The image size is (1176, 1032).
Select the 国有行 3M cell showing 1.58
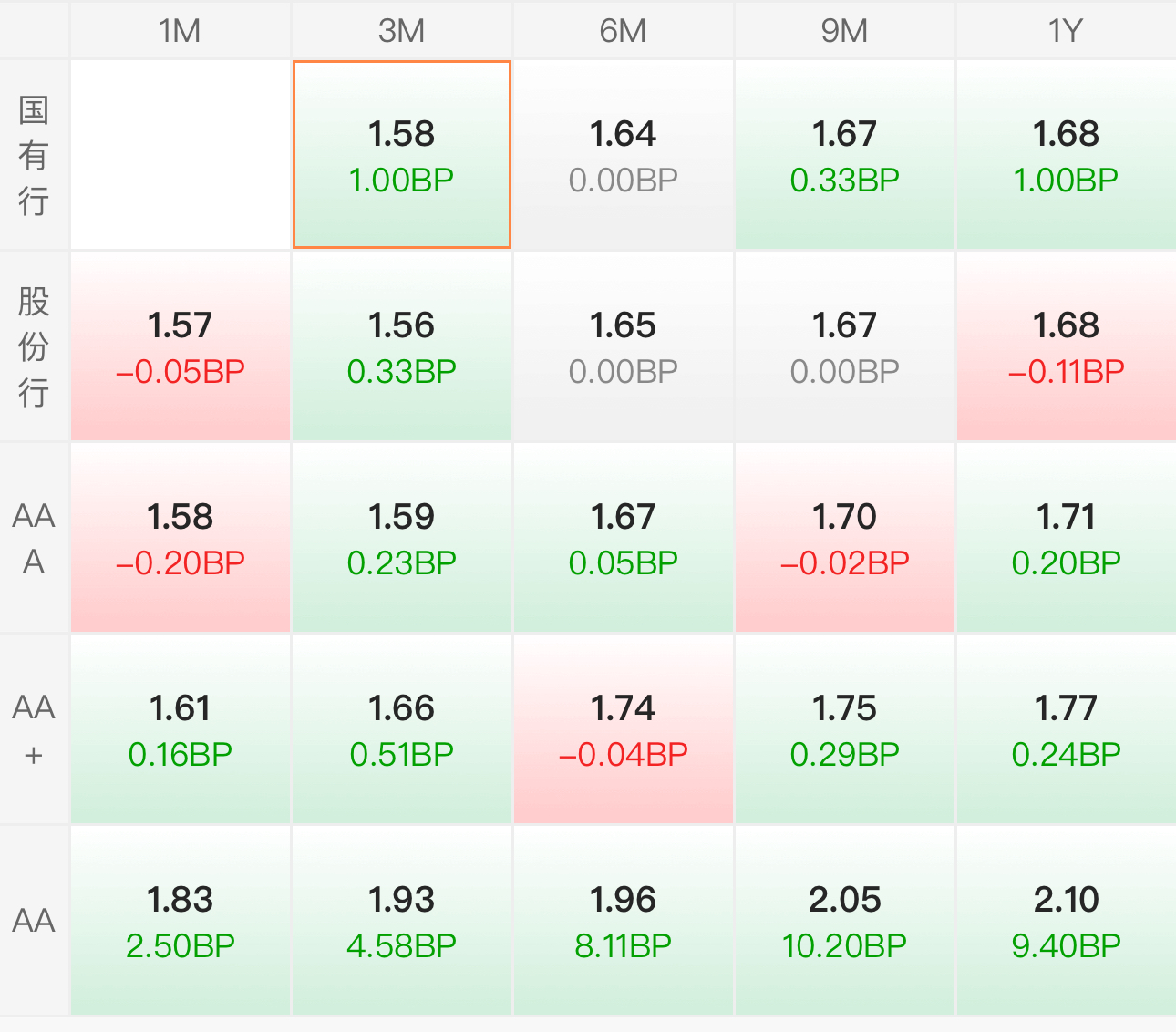click(x=402, y=155)
